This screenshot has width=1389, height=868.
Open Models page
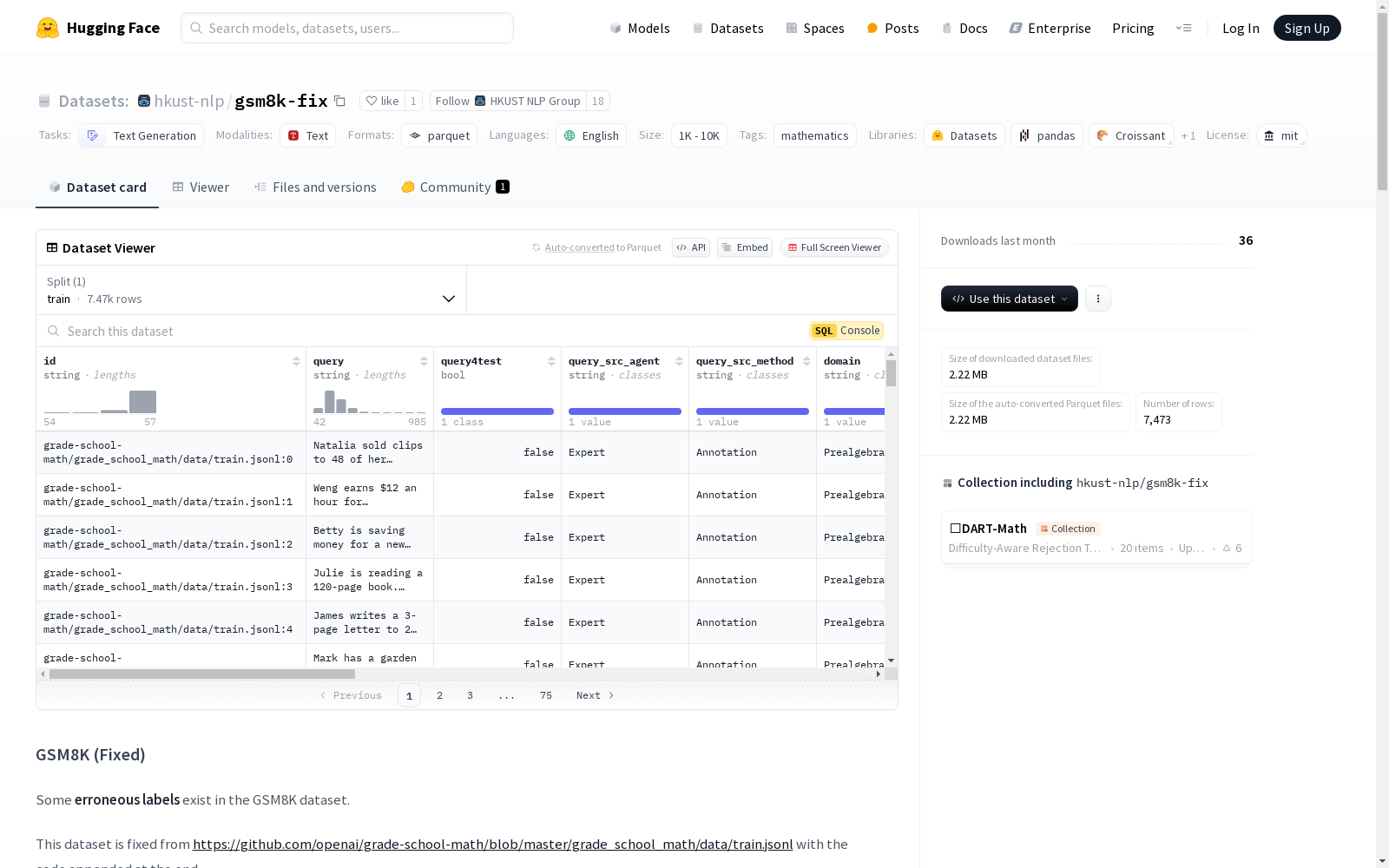(640, 28)
